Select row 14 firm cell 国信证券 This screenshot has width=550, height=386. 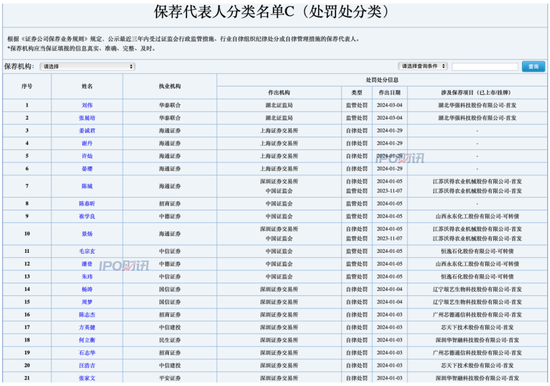(170, 289)
